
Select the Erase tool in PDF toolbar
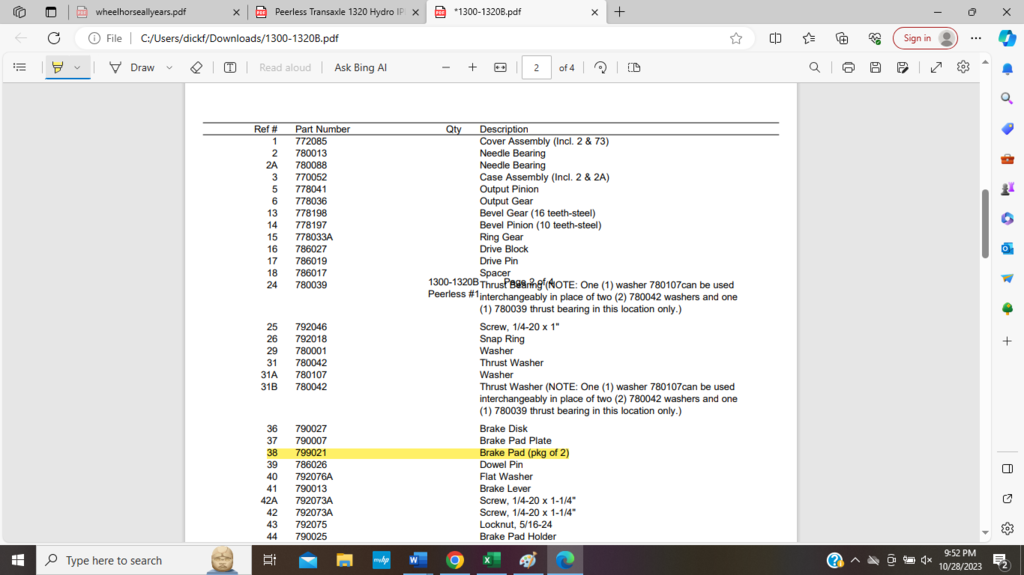pos(196,67)
